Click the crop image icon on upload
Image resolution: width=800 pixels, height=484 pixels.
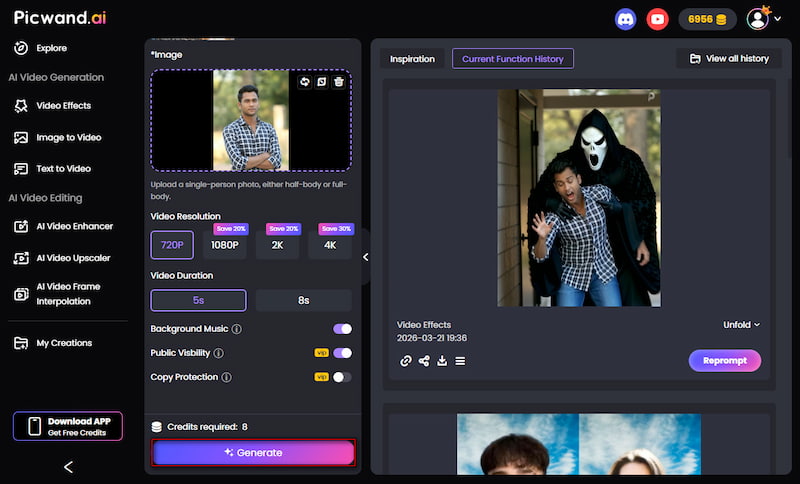[321, 82]
